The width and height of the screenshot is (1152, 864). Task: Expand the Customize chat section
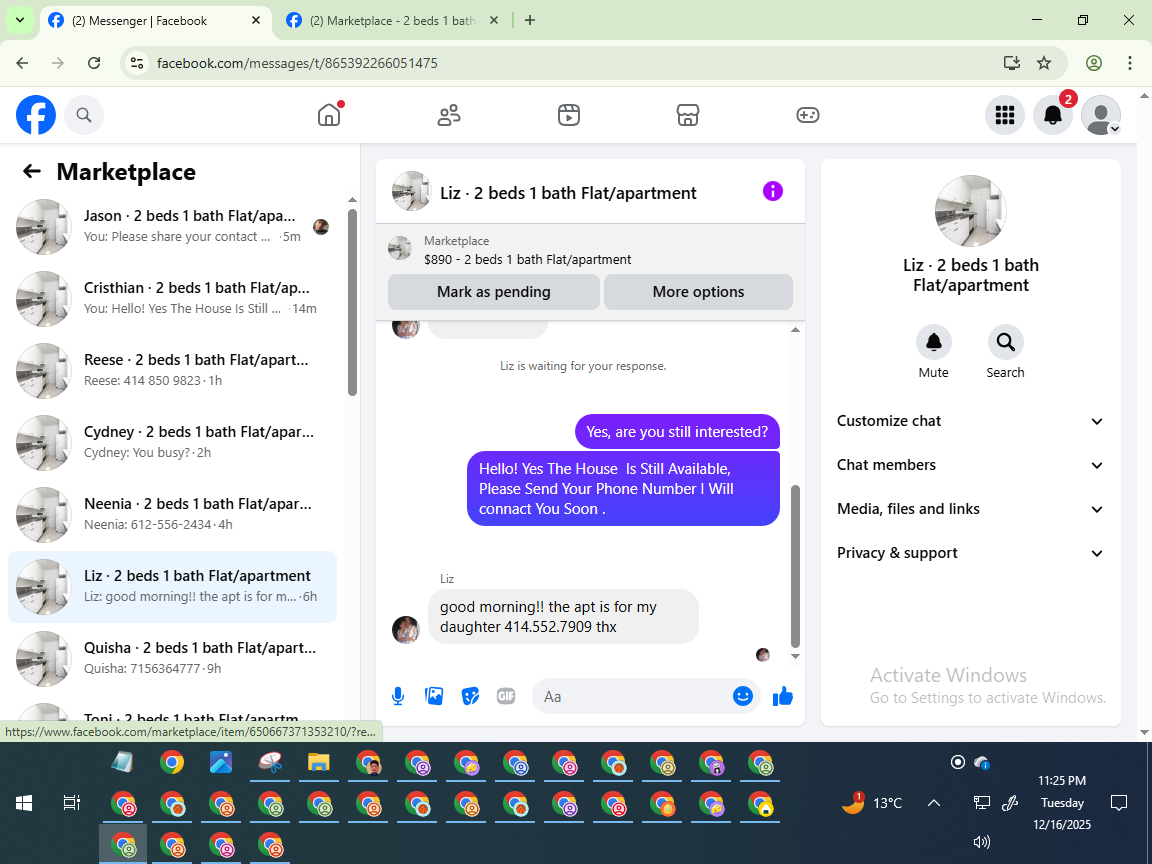click(971, 421)
